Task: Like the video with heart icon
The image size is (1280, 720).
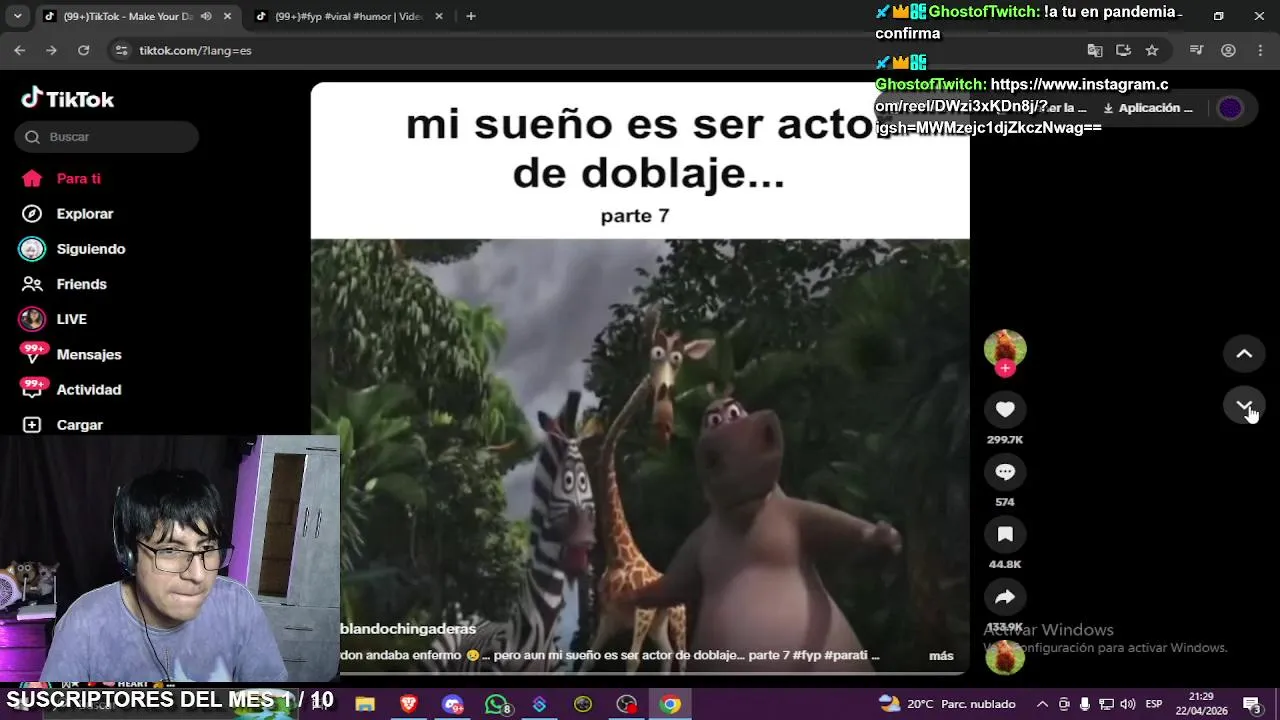Action: click(1005, 409)
